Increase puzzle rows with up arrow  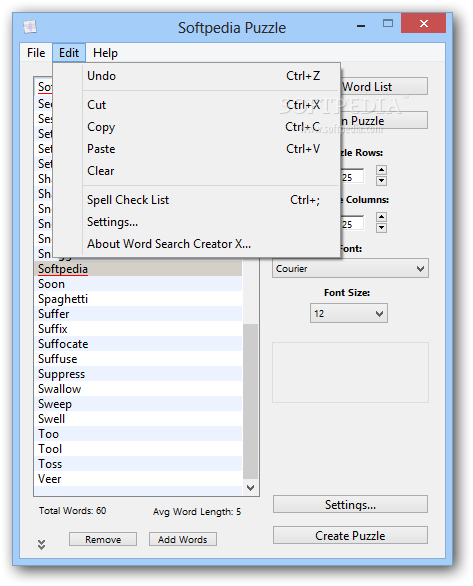tap(381, 170)
